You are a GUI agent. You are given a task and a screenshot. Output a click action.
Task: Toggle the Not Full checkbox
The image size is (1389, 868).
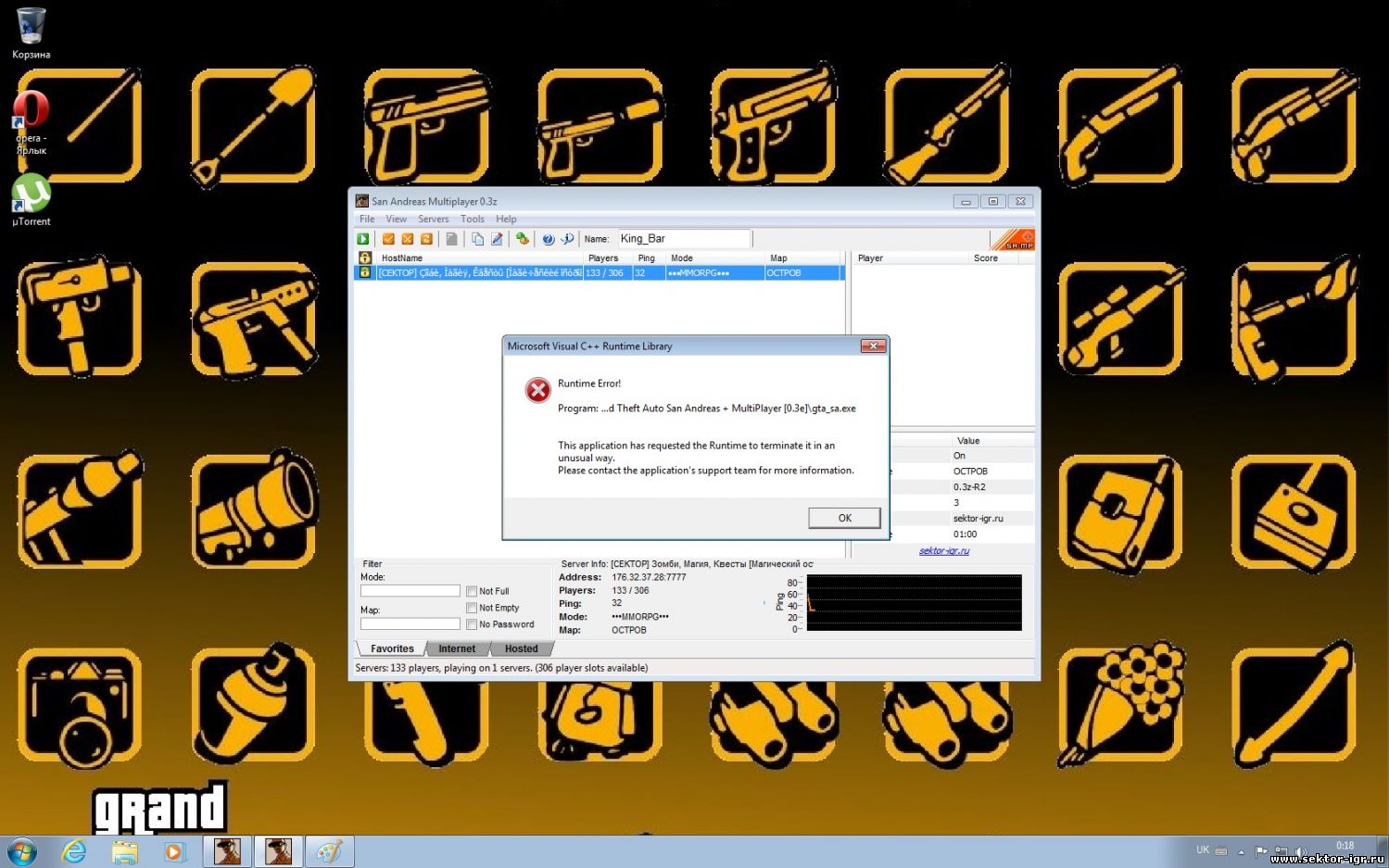point(472,591)
